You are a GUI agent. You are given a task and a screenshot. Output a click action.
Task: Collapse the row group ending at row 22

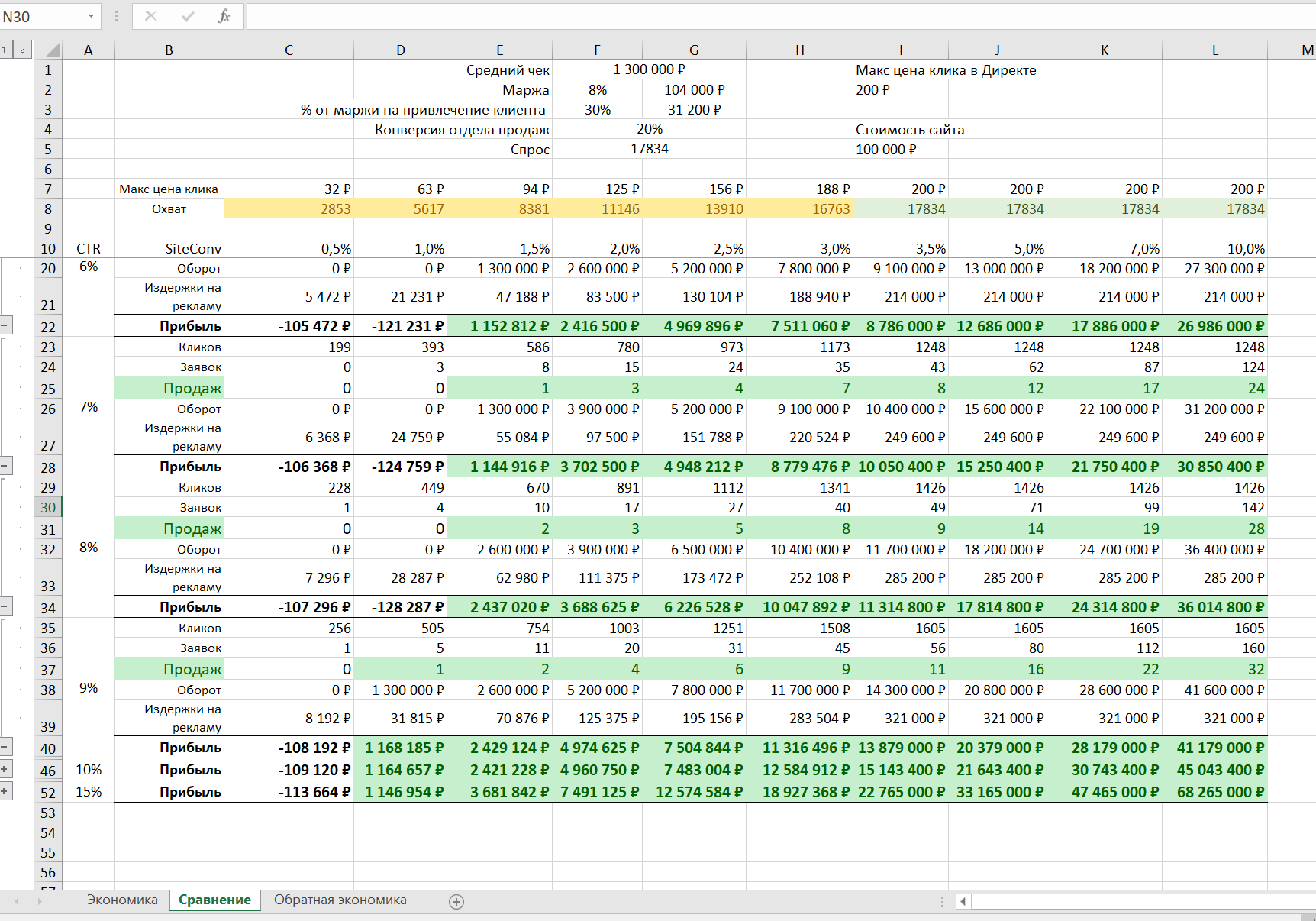5,326
